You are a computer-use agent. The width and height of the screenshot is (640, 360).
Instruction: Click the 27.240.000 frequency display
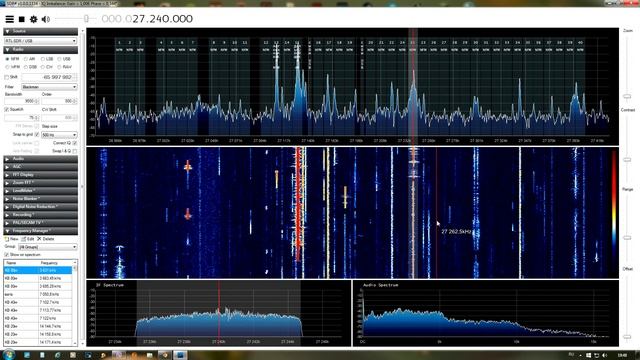click(147, 19)
